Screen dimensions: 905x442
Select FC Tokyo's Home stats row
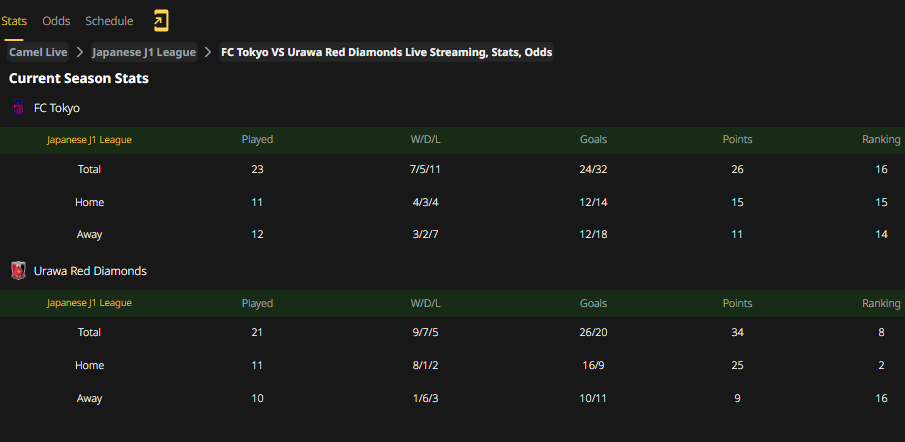pyautogui.click(x=452, y=203)
